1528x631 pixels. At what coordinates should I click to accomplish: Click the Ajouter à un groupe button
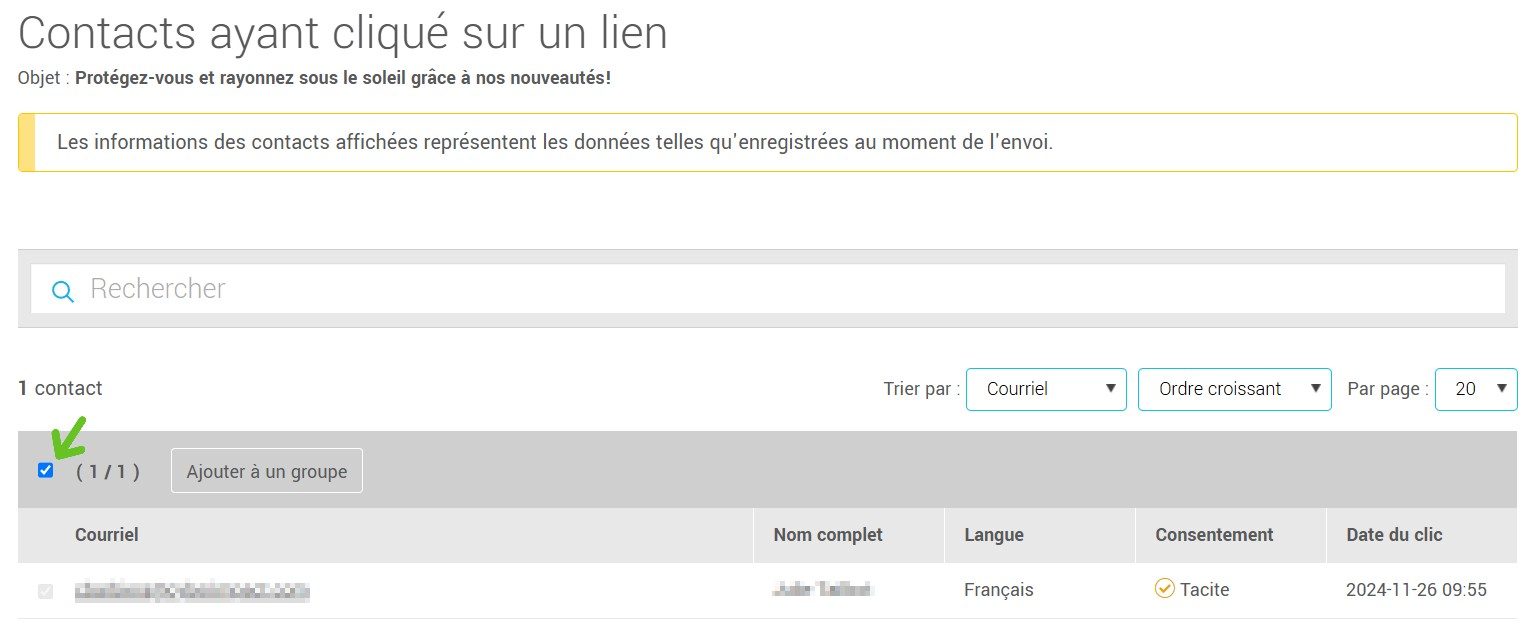(x=266, y=470)
